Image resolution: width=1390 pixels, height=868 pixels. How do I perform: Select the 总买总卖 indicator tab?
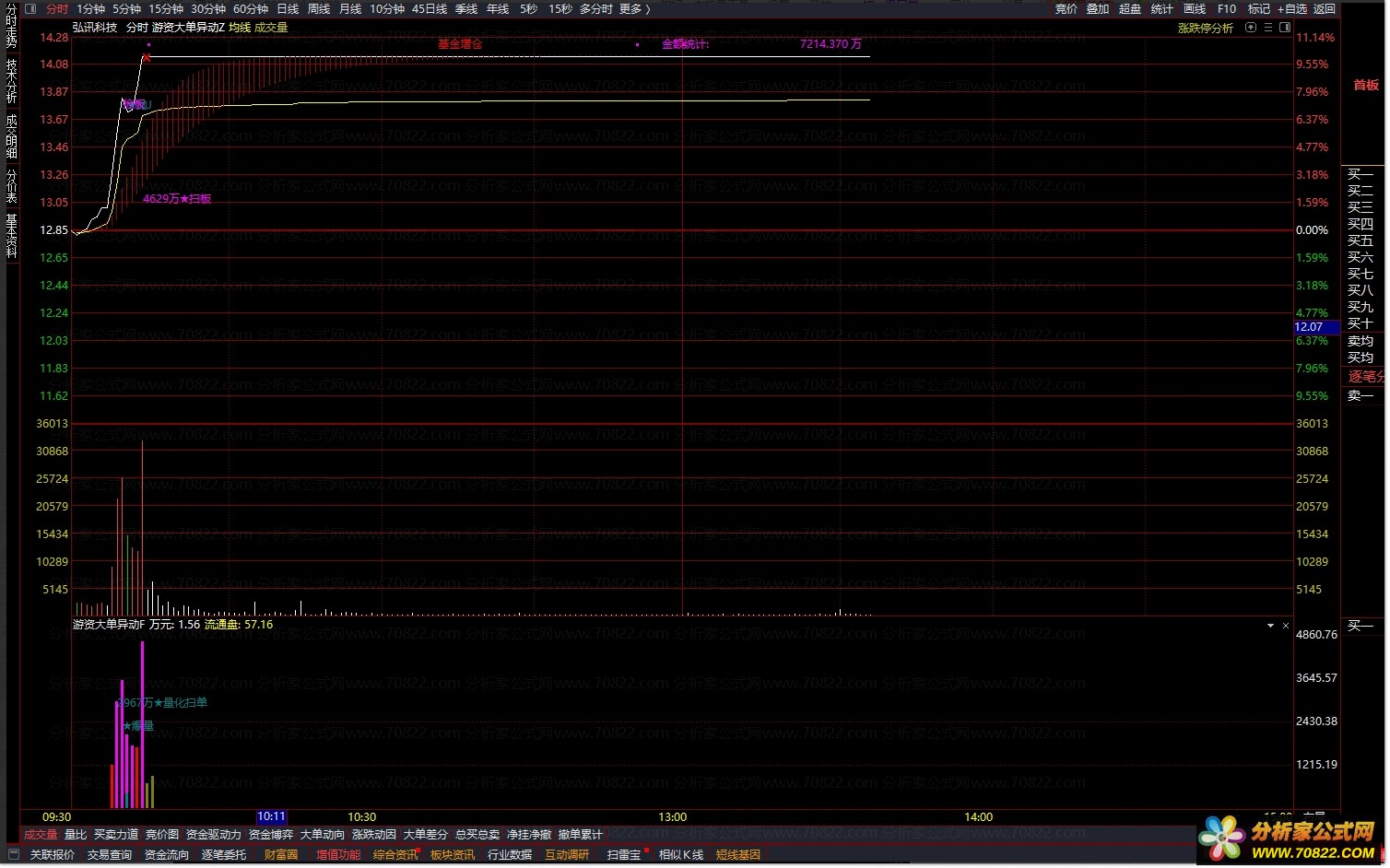coord(477,835)
